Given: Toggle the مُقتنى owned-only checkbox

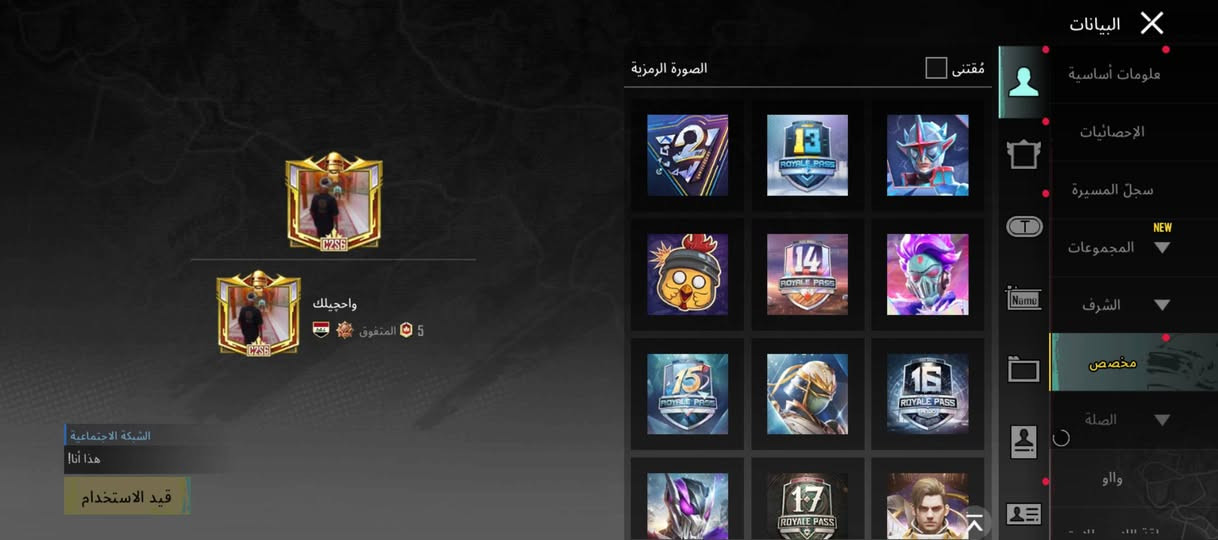Looking at the screenshot, I should pos(936,68).
